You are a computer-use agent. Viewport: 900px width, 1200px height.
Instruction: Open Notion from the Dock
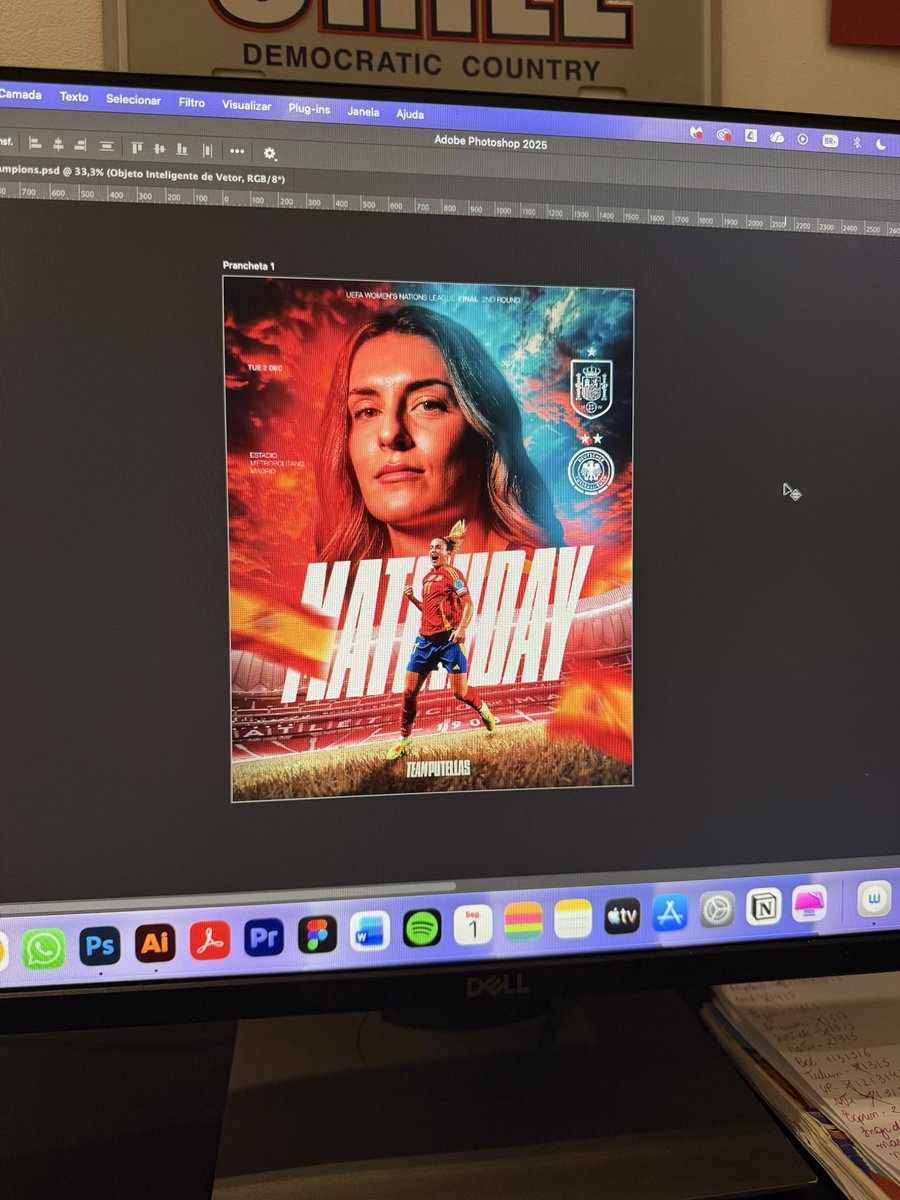[764, 906]
